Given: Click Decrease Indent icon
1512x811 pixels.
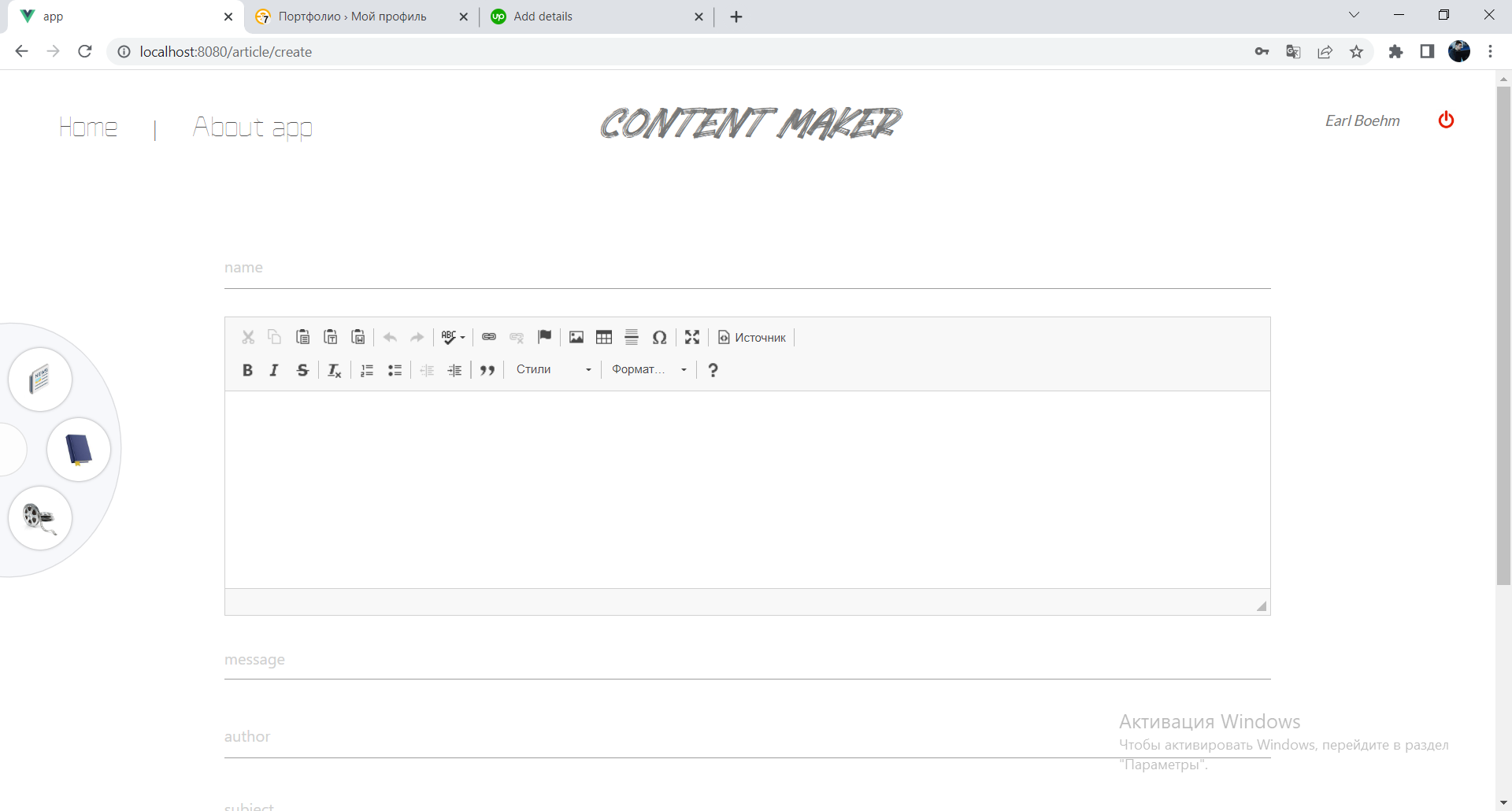Looking at the screenshot, I should tap(427, 370).
